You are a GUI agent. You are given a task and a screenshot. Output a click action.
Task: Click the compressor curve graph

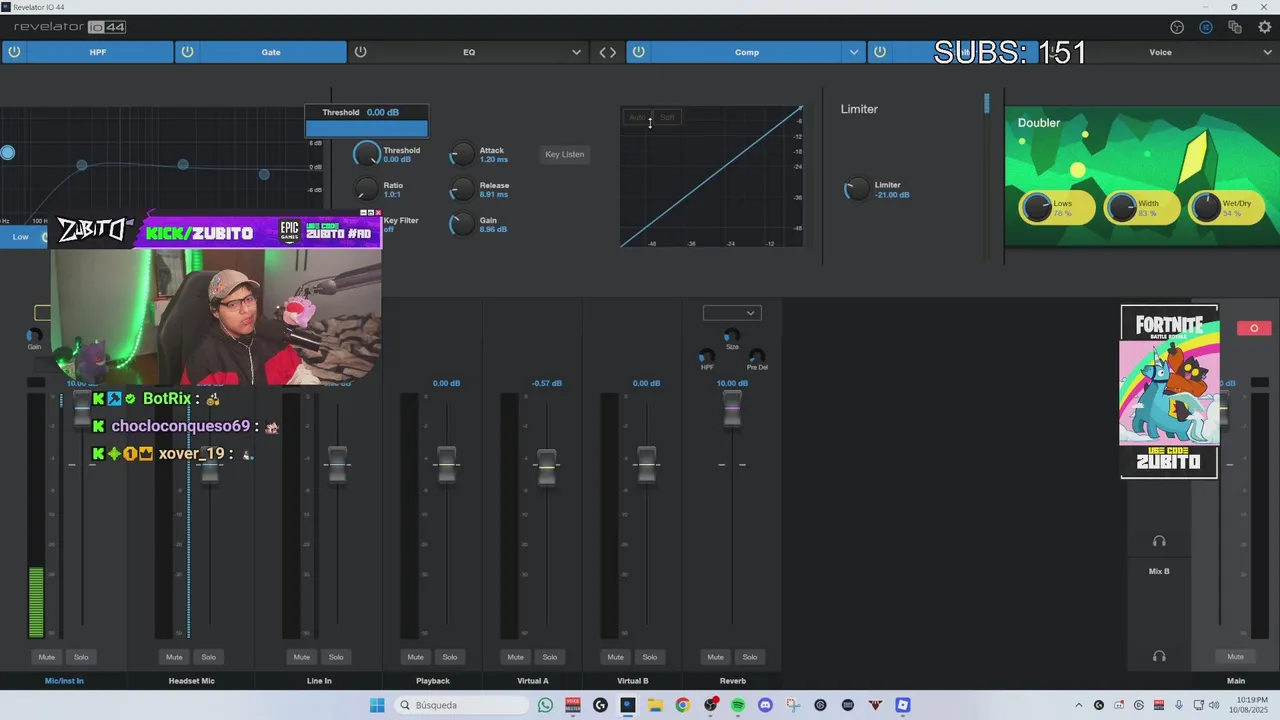point(711,176)
